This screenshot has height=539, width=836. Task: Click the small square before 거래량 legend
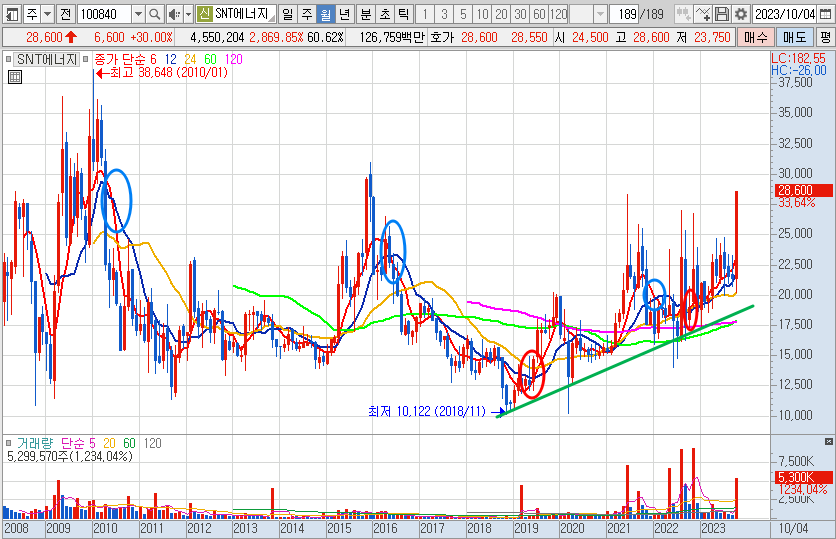8,443
